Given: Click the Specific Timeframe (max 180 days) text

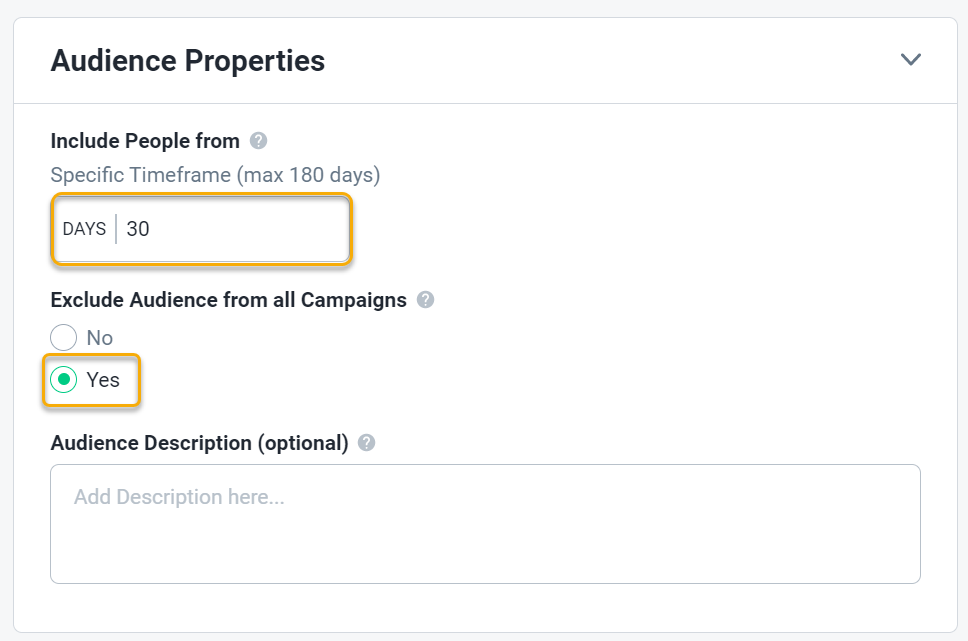Looking at the screenshot, I should 215,175.
